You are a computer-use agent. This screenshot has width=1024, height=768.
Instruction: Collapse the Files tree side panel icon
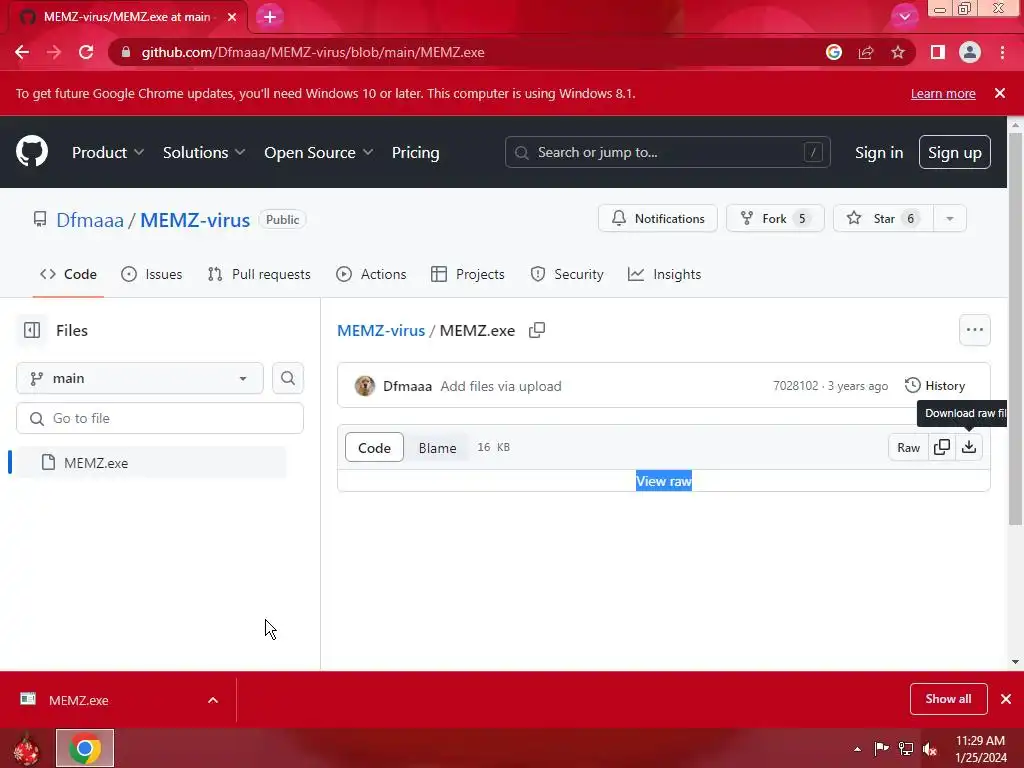32,330
